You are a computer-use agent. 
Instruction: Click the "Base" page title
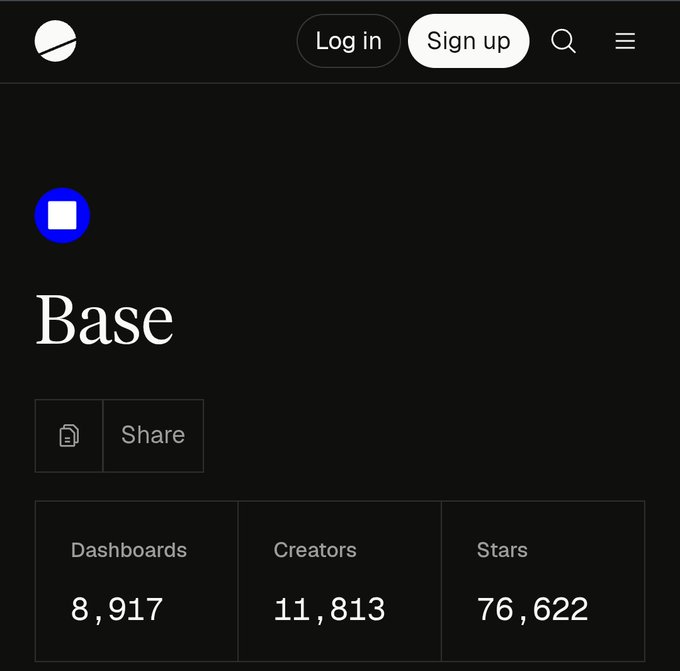click(104, 320)
